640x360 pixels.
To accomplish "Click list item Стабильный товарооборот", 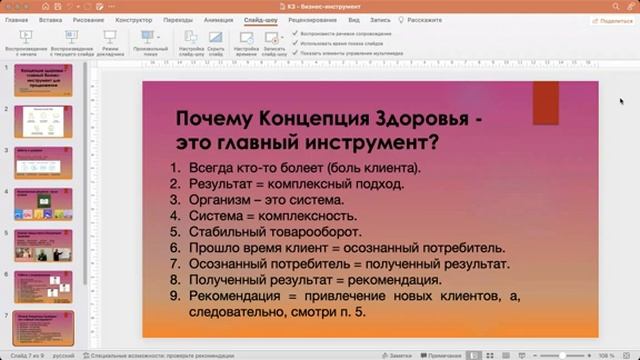I will click(x=275, y=232).
